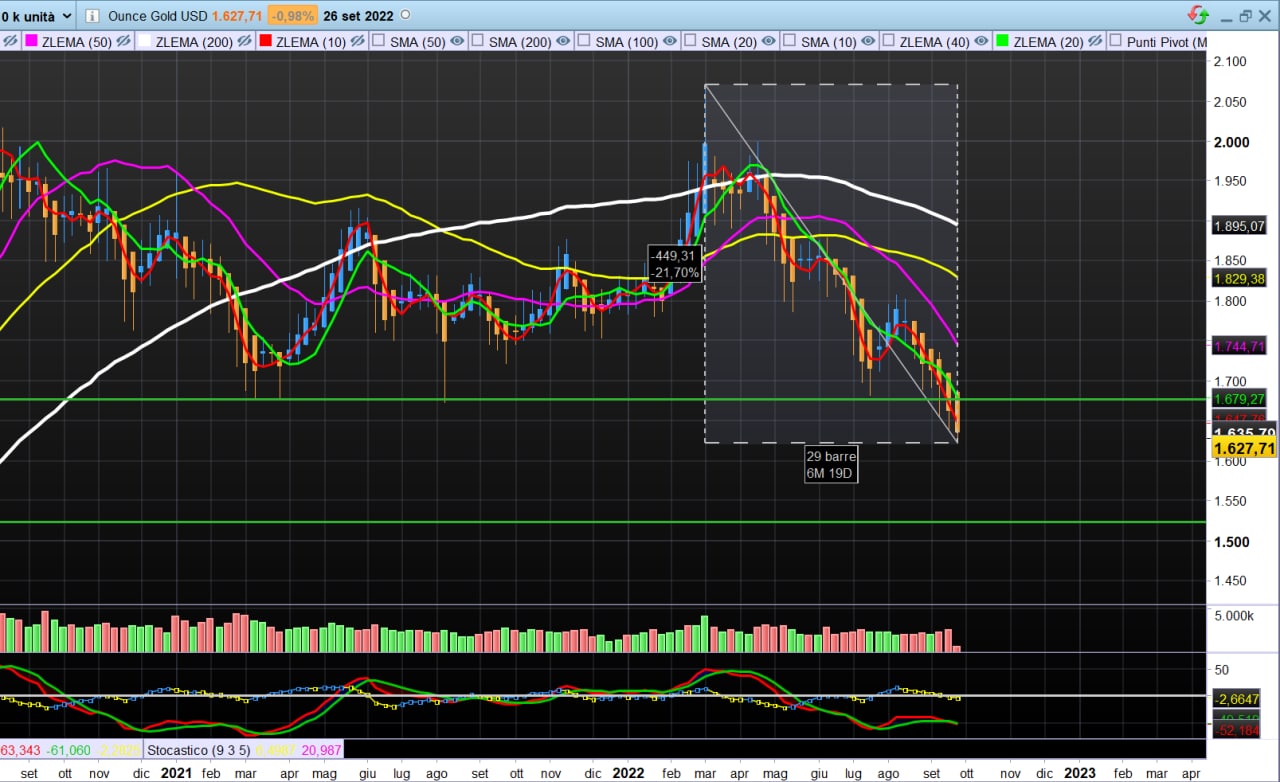
Task: Toggle SMA (10) eye icon
Action: (868, 42)
